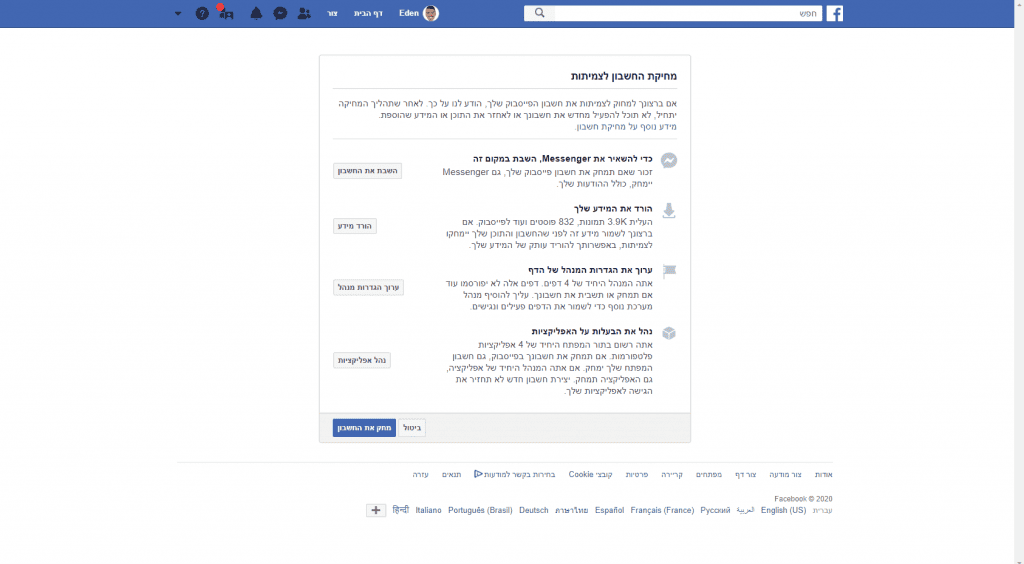Open בחירות בקשר למודעות footer link

click(515, 475)
